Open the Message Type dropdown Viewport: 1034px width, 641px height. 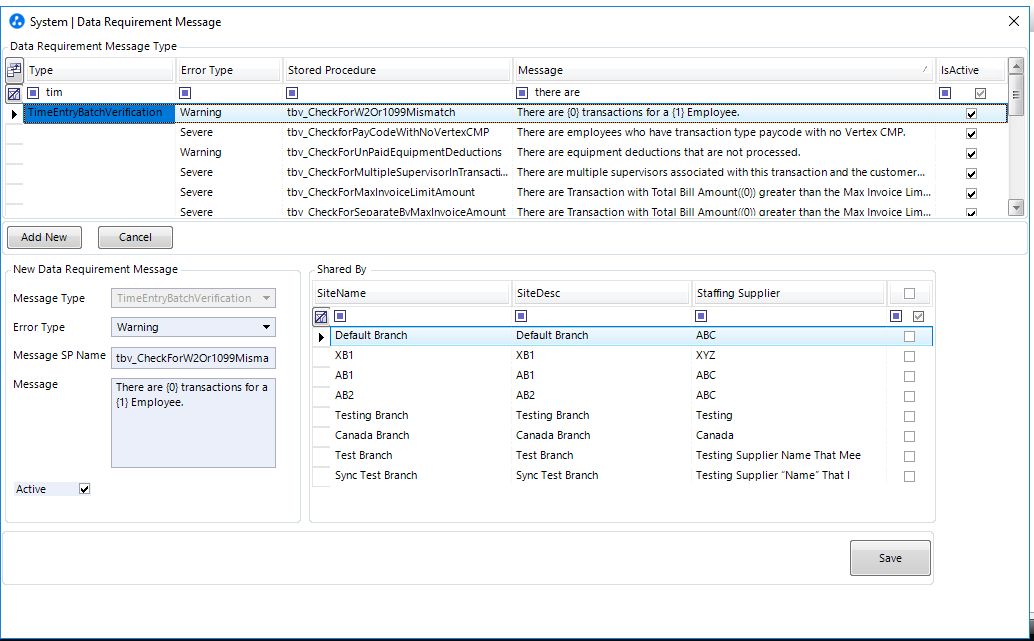point(266,298)
